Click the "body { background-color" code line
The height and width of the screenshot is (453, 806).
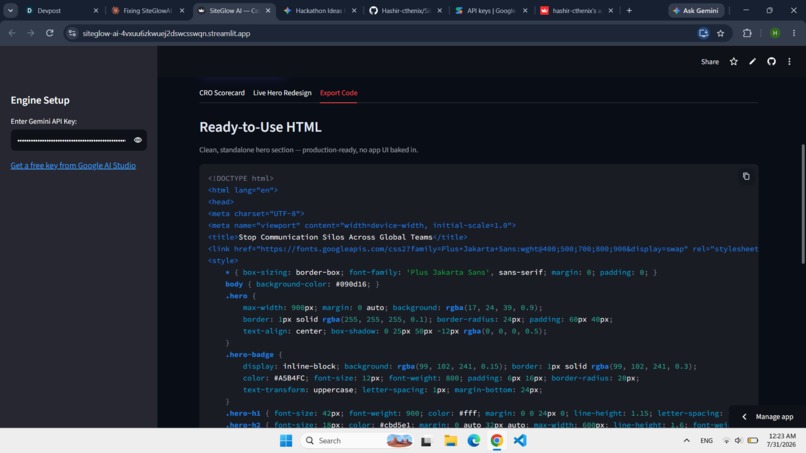[302, 284]
